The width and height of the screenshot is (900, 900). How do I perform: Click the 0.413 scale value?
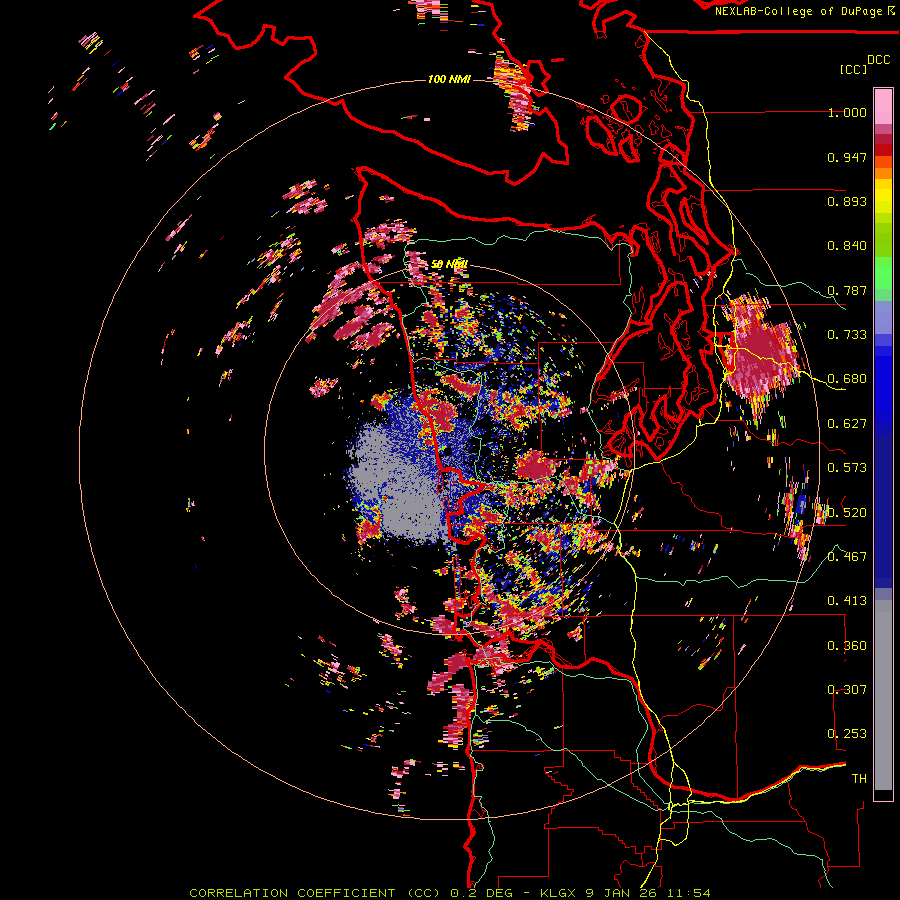pos(847,601)
